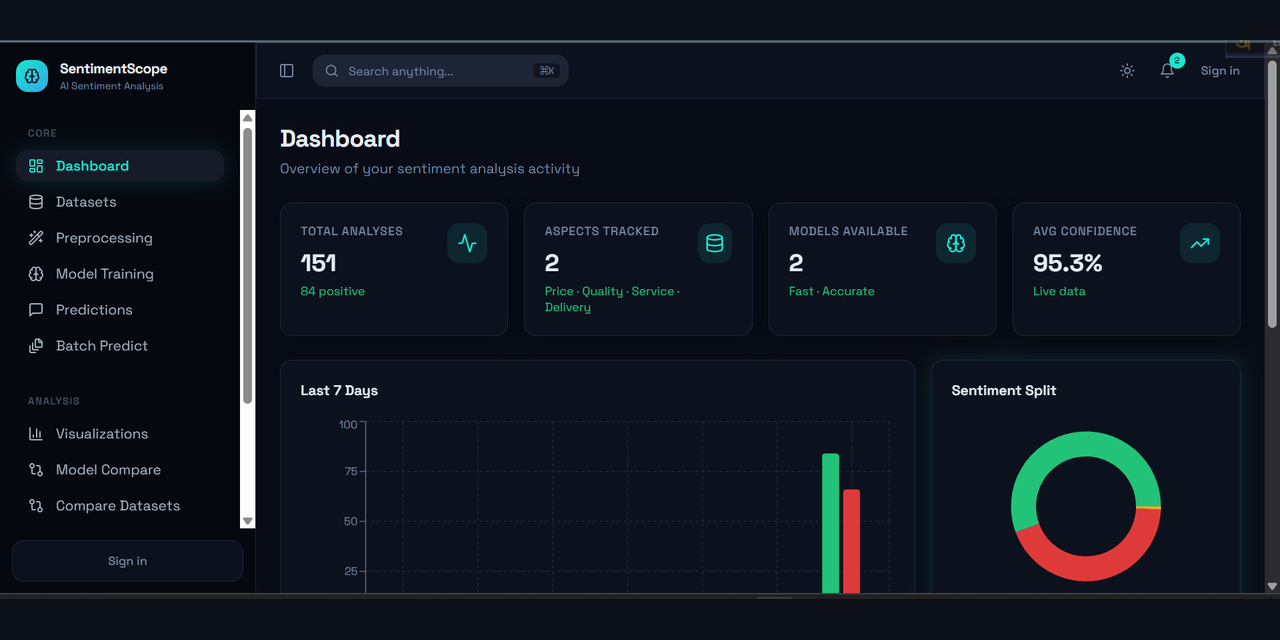
Task: Click the sidebar scrollbar up arrow
Action: pyautogui.click(x=248, y=118)
